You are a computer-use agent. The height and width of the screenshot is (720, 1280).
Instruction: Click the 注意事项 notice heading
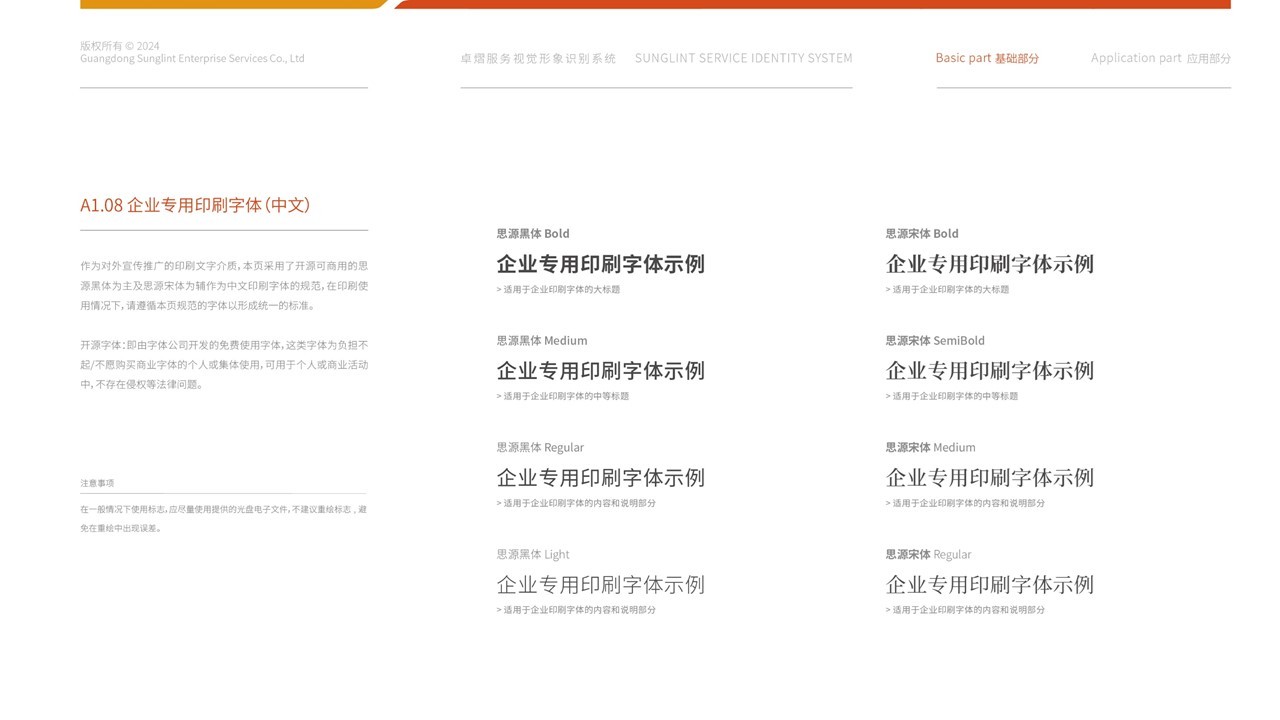coord(97,482)
